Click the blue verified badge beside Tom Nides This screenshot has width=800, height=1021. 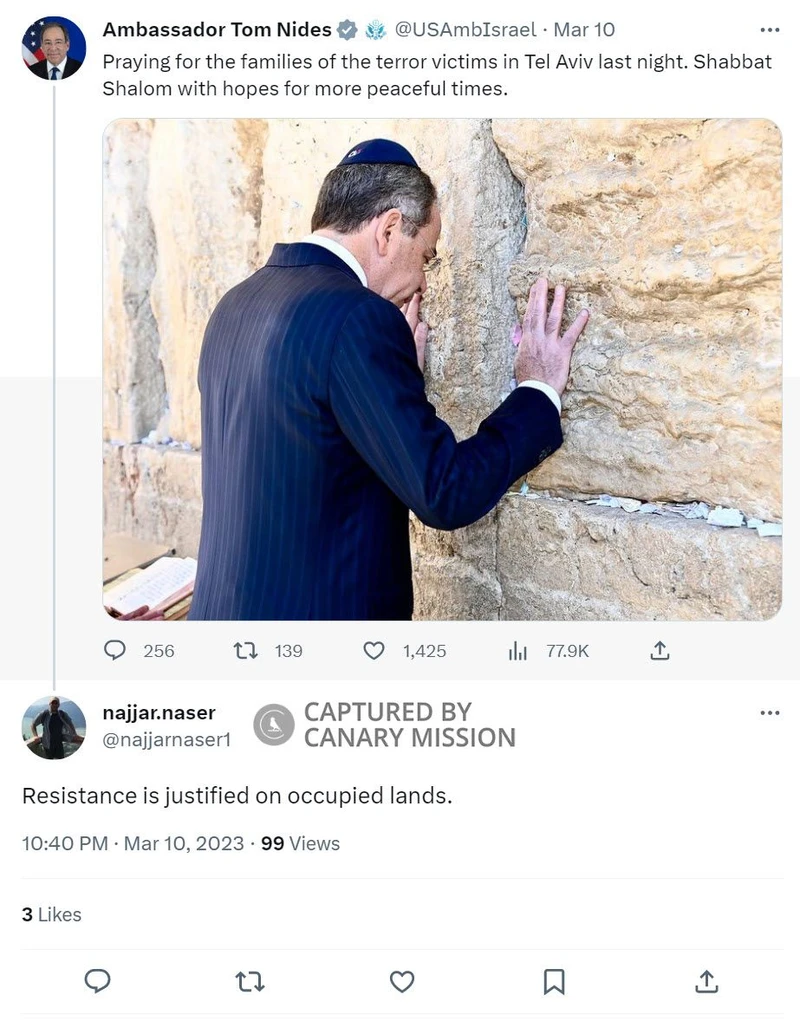(x=347, y=29)
